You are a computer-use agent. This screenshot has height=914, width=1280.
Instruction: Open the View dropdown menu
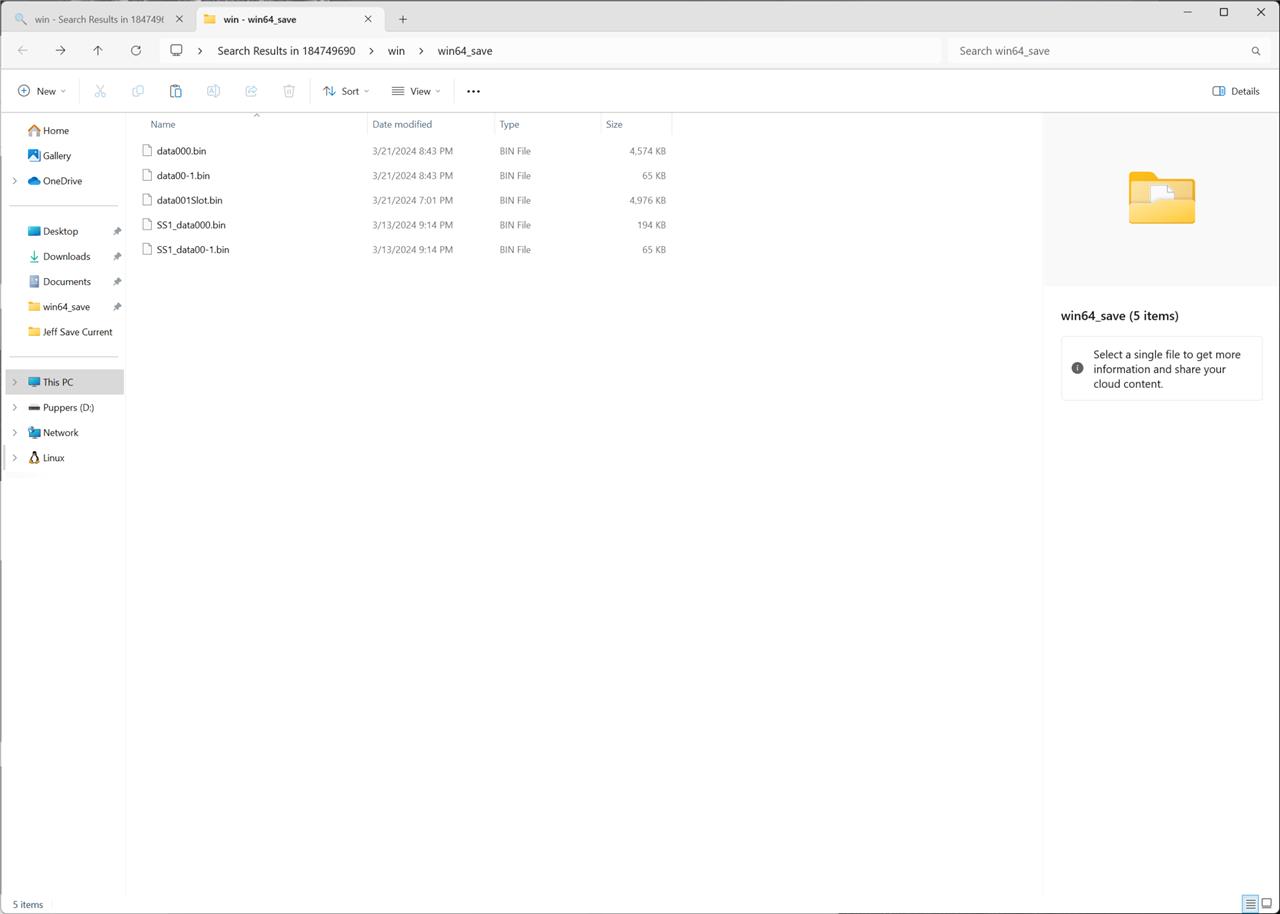click(416, 91)
